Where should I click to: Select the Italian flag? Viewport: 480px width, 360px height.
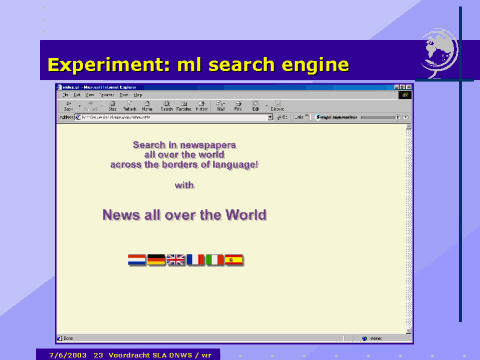(x=215, y=260)
